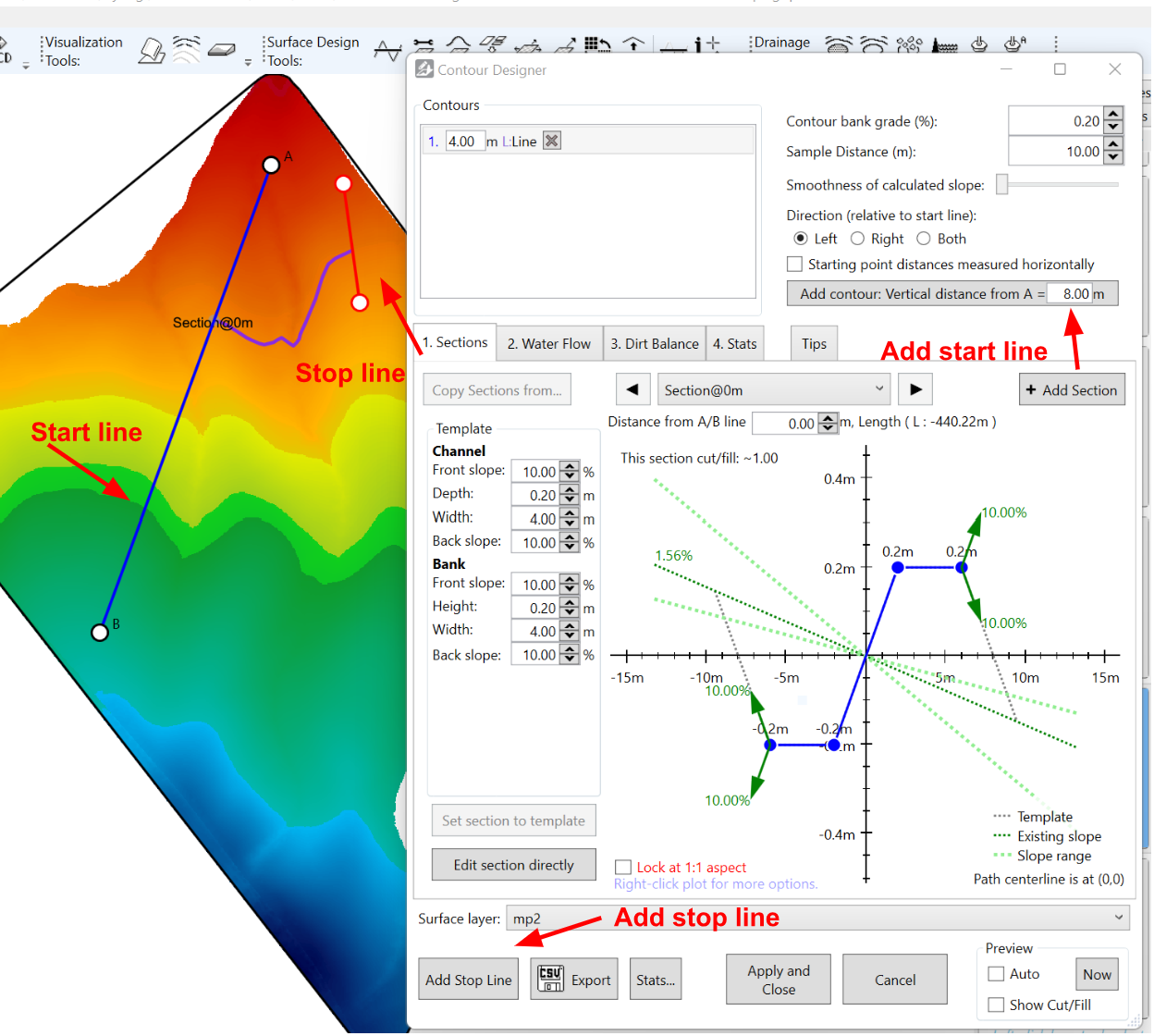This screenshot has height=1036, width=1154.
Task: Click the flat slab icon in Visualization Tools
Action: (222, 50)
